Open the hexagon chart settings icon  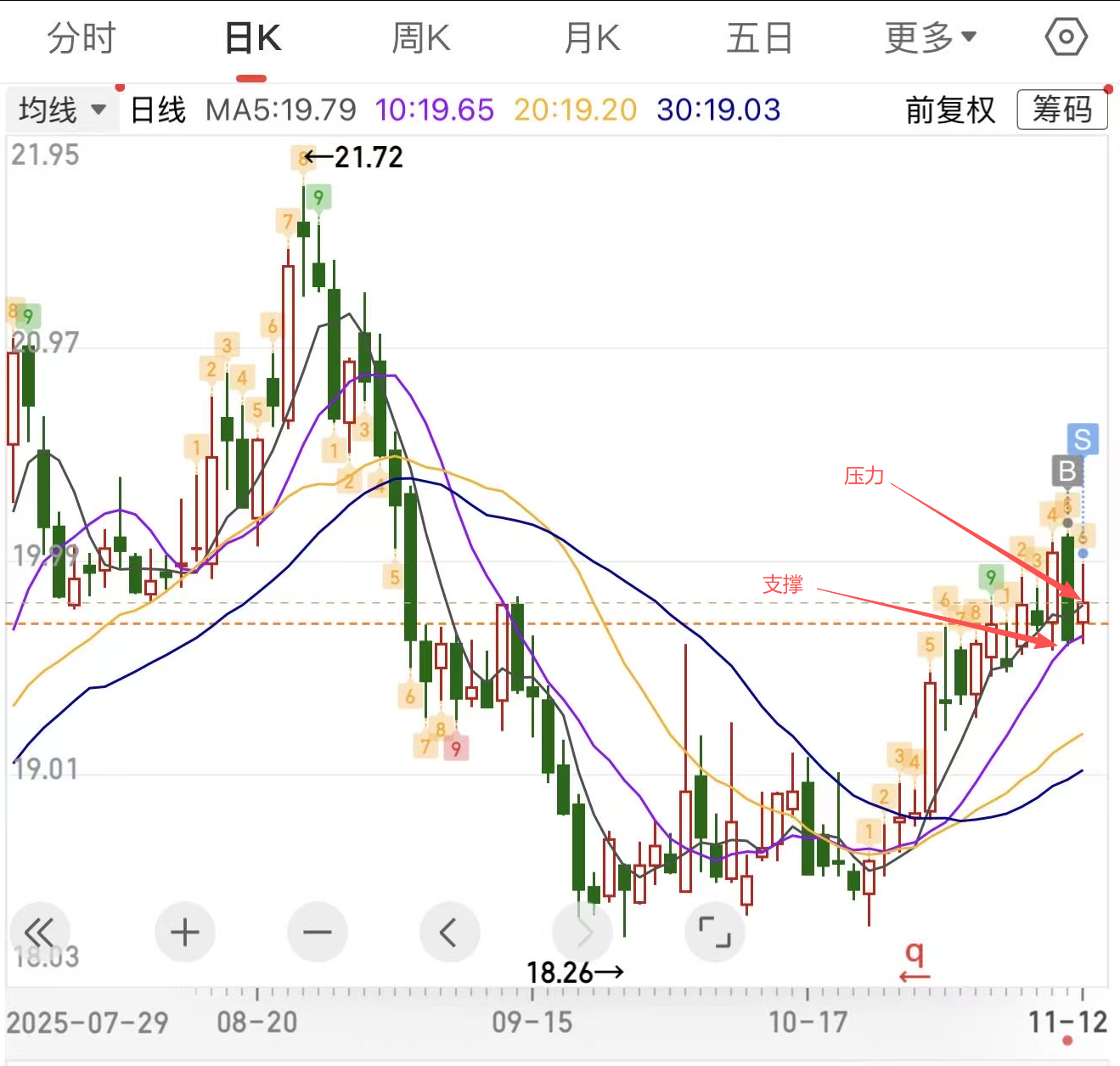pyautogui.click(x=1066, y=37)
